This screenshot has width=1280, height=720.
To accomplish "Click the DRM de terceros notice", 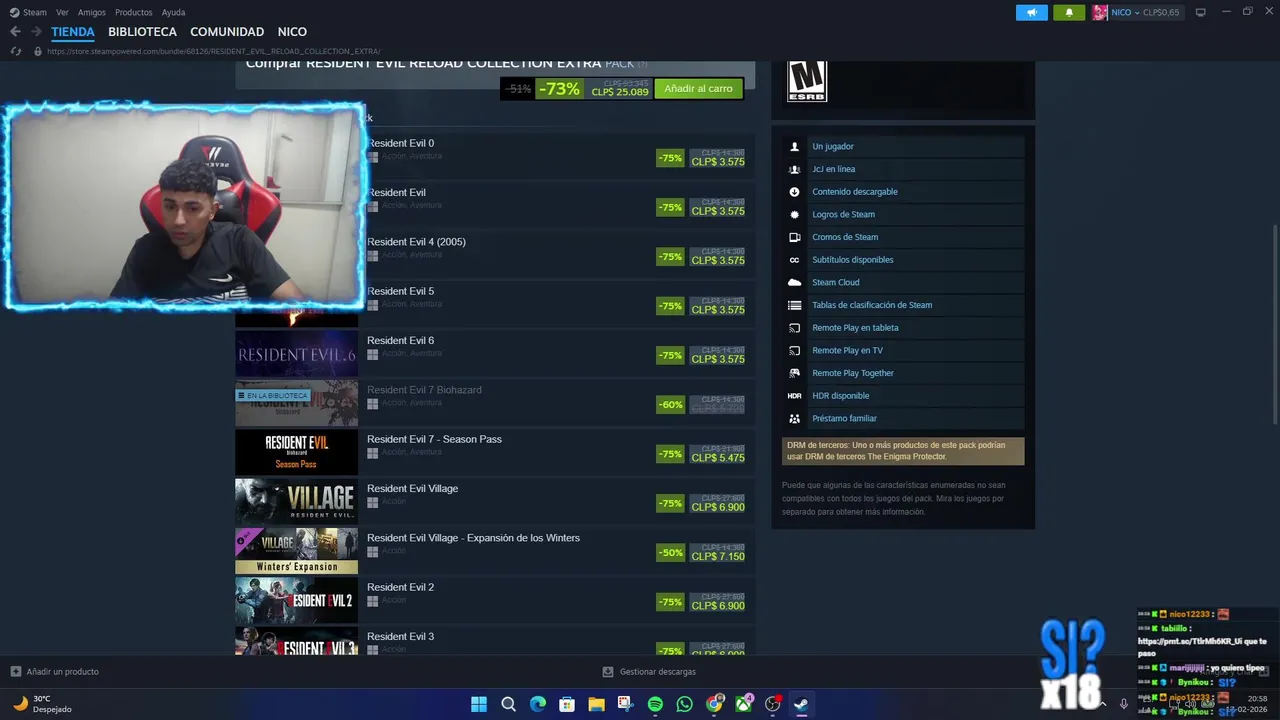I will [x=903, y=451].
